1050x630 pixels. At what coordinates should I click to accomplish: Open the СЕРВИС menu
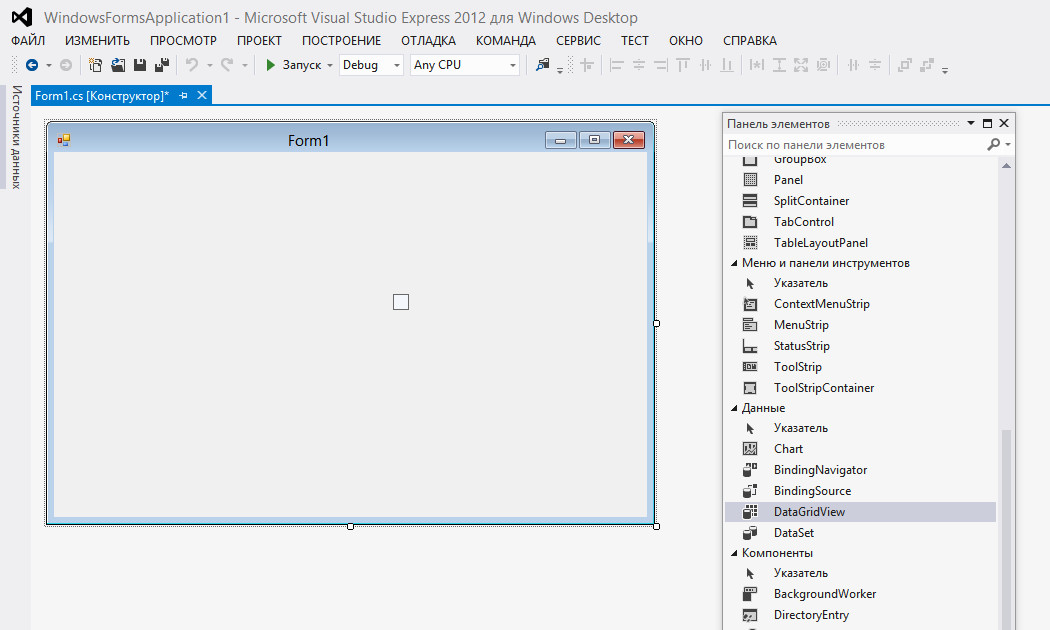click(579, 41)
